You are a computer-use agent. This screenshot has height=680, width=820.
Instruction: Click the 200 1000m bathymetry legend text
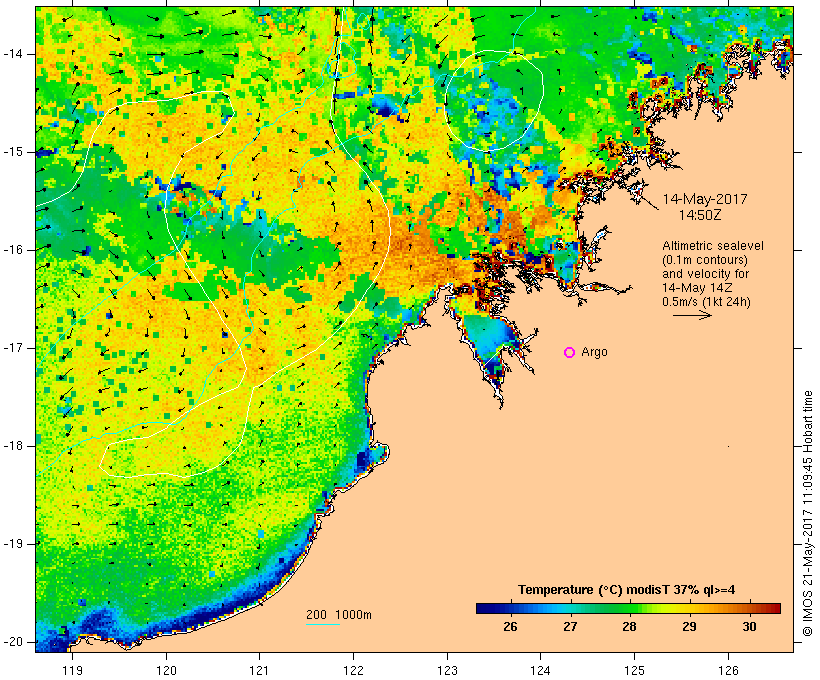coord(339,615)
